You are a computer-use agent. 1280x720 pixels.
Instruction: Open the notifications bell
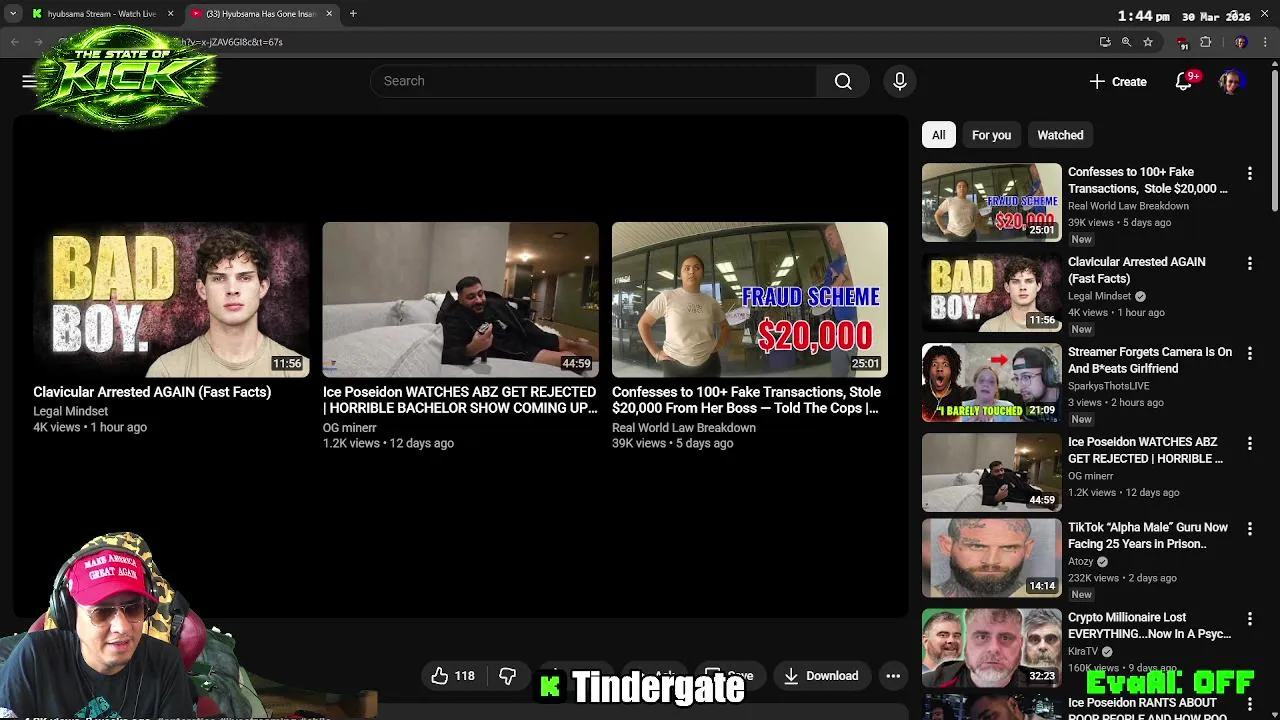1184,82
